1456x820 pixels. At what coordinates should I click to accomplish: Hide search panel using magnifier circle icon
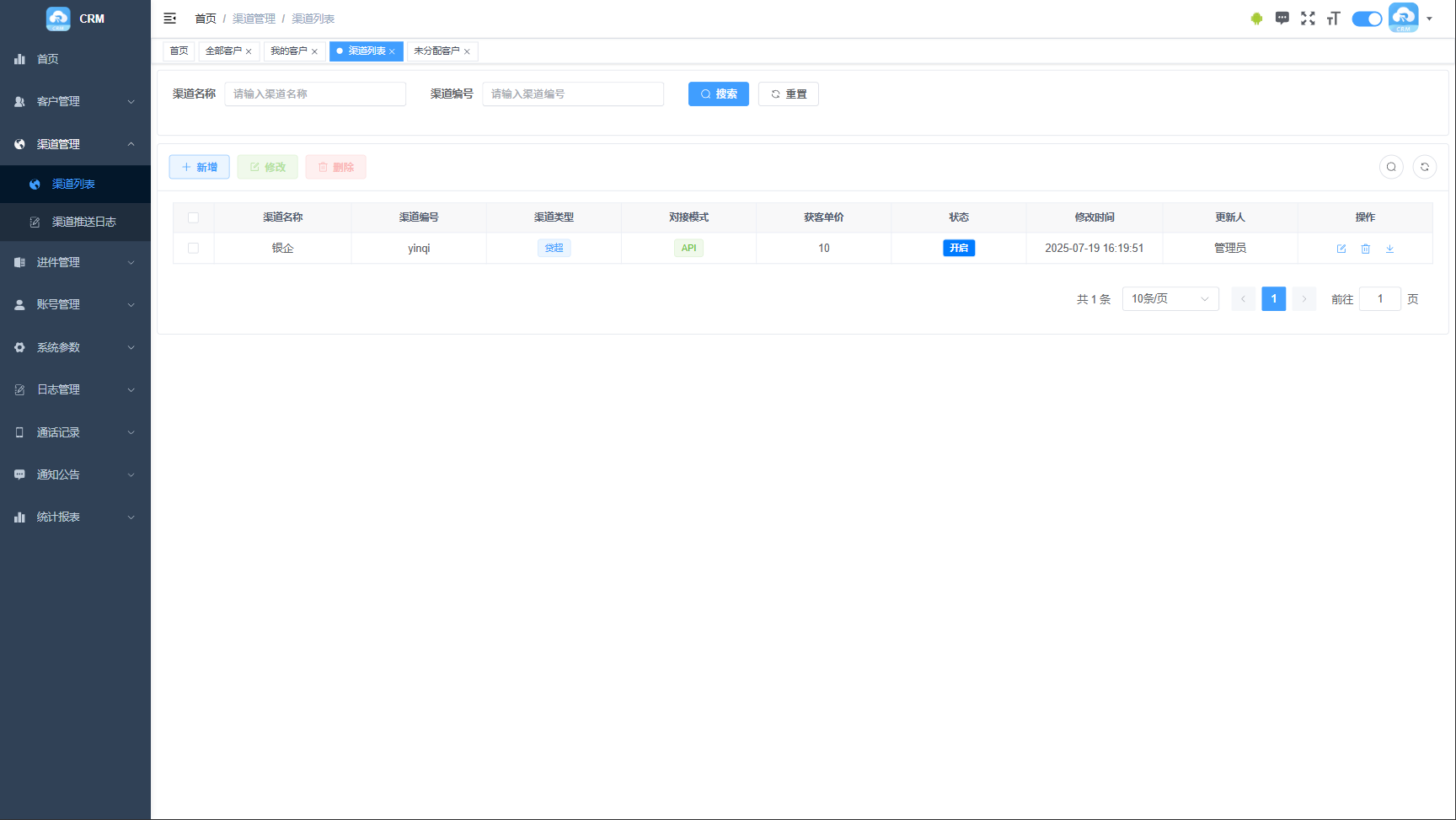click(1391, 167)
